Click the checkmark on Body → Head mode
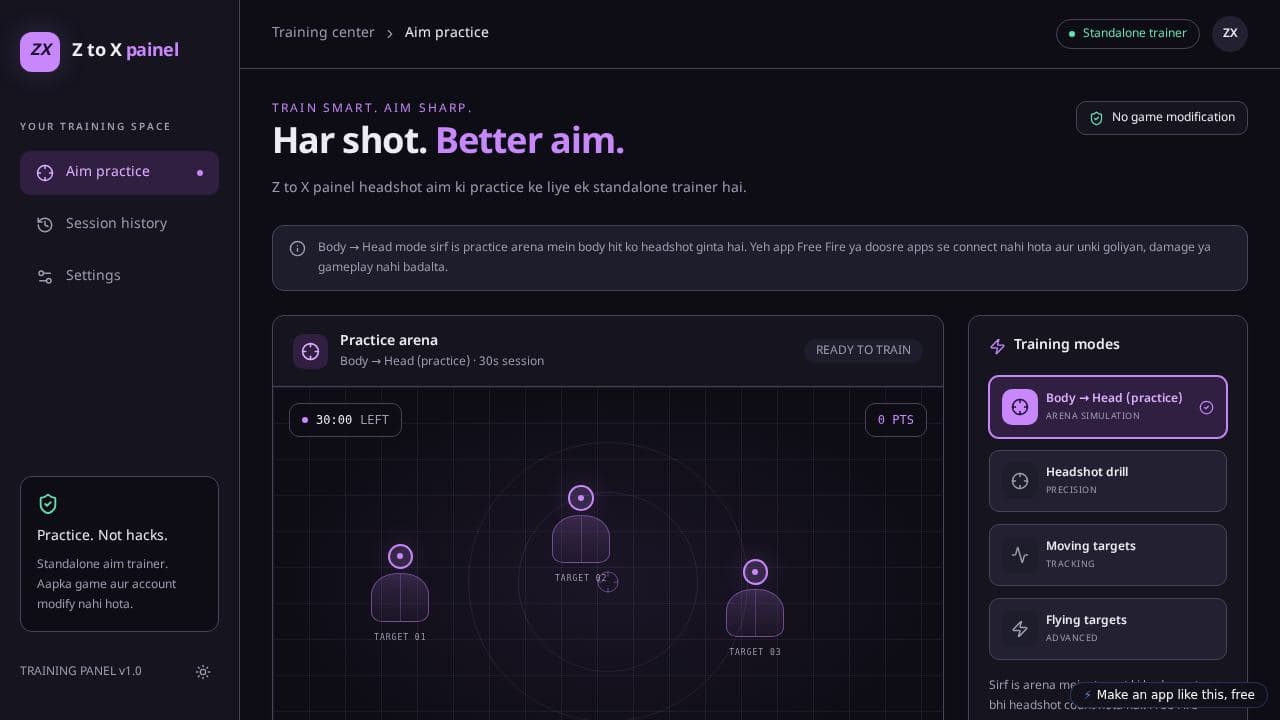 tap(1206, 407)
